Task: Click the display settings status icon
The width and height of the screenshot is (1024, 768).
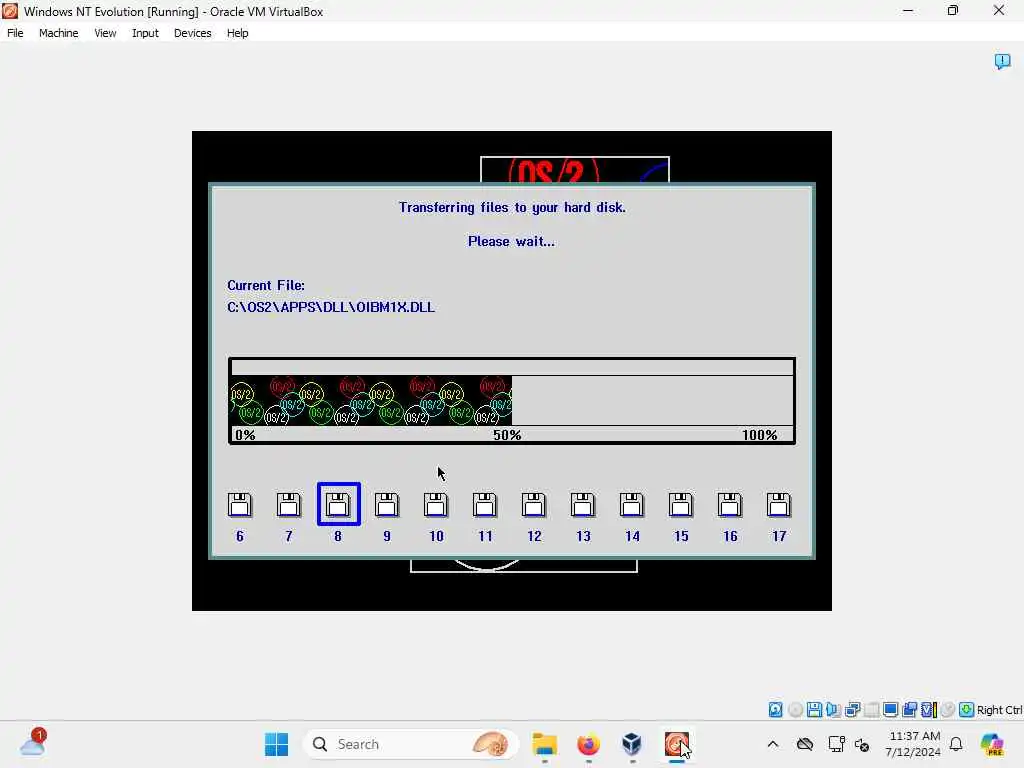Action: (x=890, y=709)
